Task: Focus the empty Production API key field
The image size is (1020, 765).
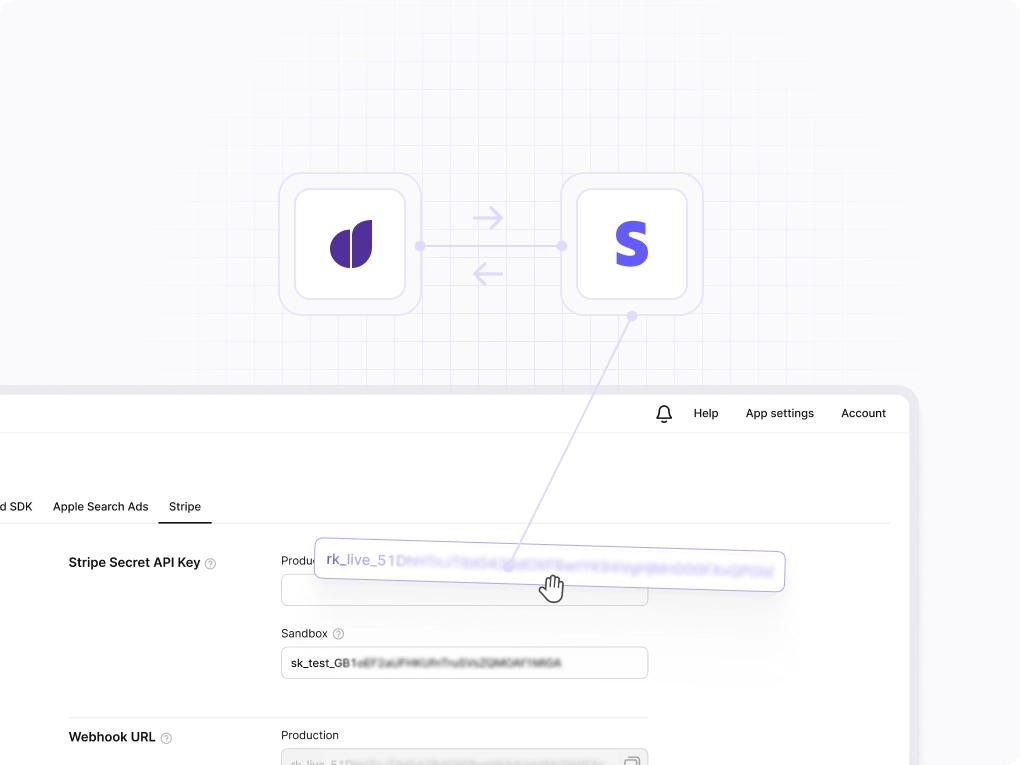Action: point(464,590)
